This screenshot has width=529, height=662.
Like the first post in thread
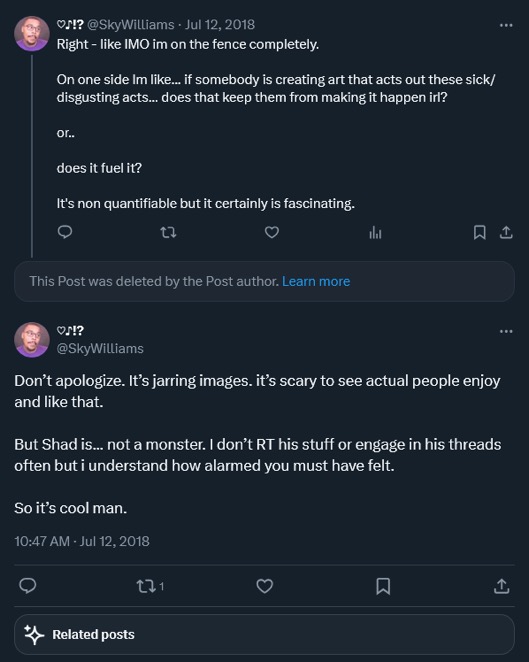[x=271, y=232]
